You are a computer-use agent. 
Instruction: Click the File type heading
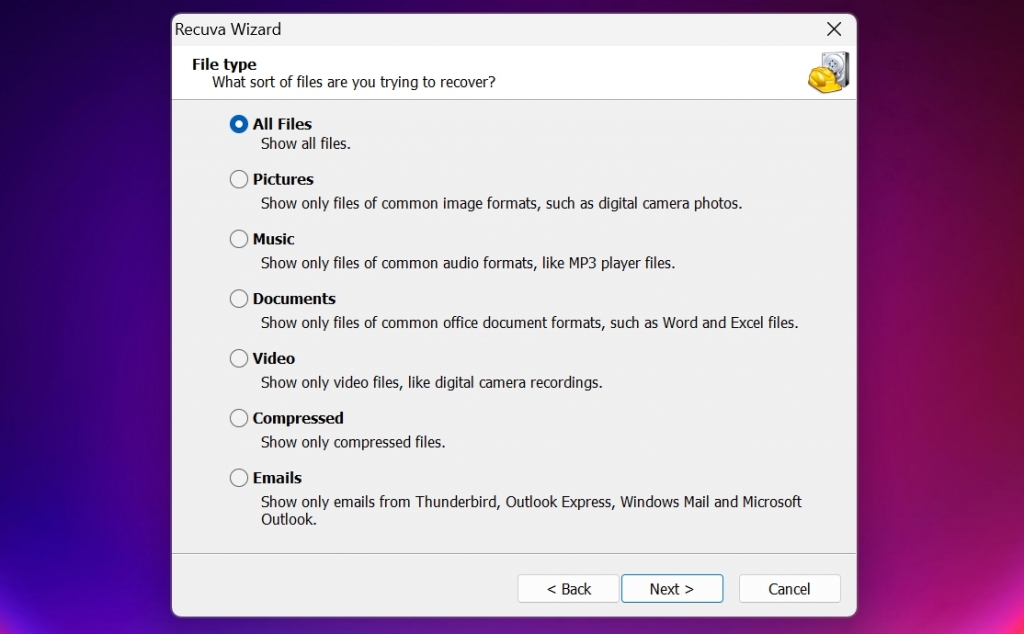pos(225,64)
